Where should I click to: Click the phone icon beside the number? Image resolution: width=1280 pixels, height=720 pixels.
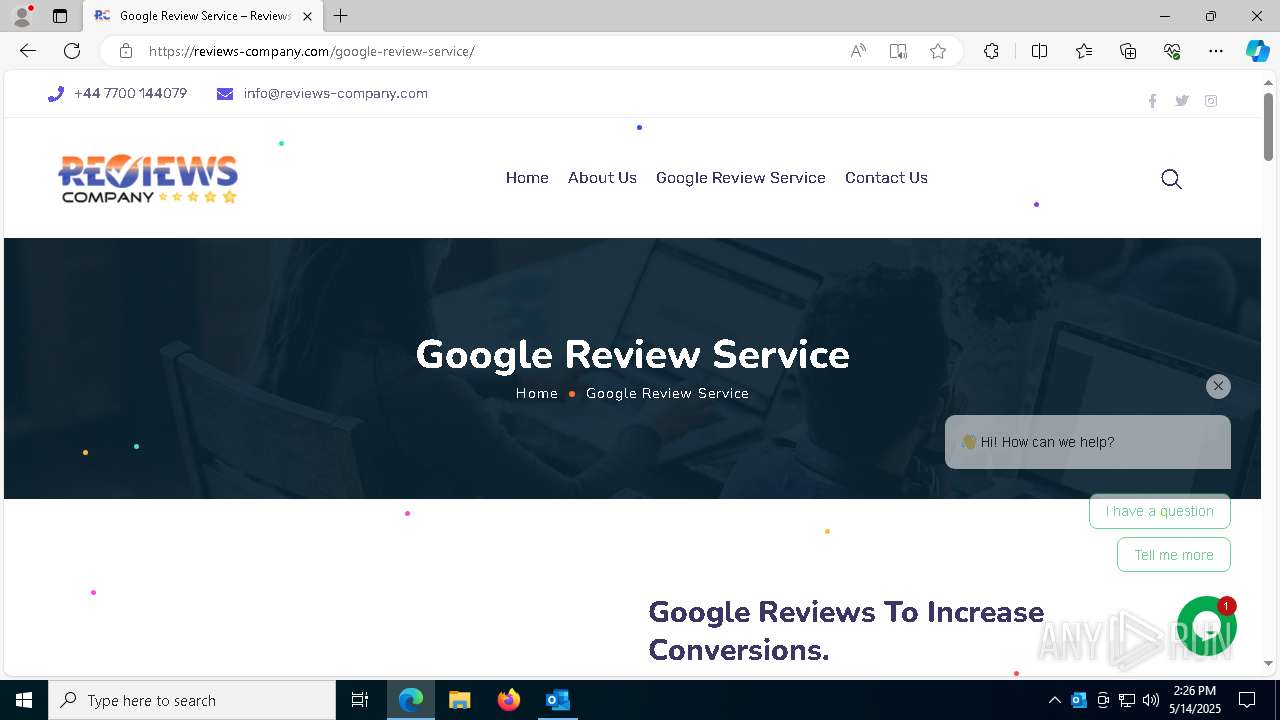(x=56, y=94)
